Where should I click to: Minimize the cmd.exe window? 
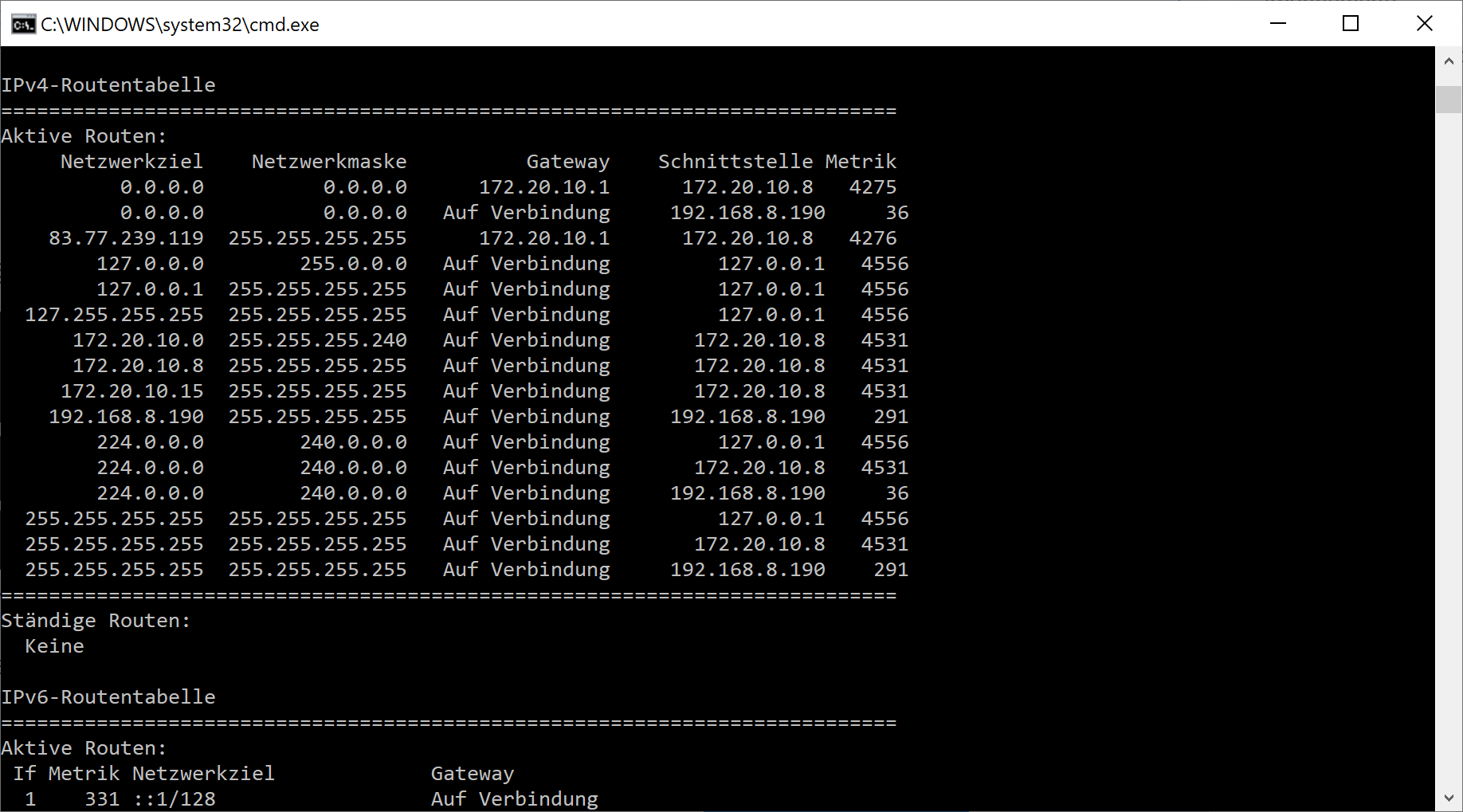tap(1278, 24)
